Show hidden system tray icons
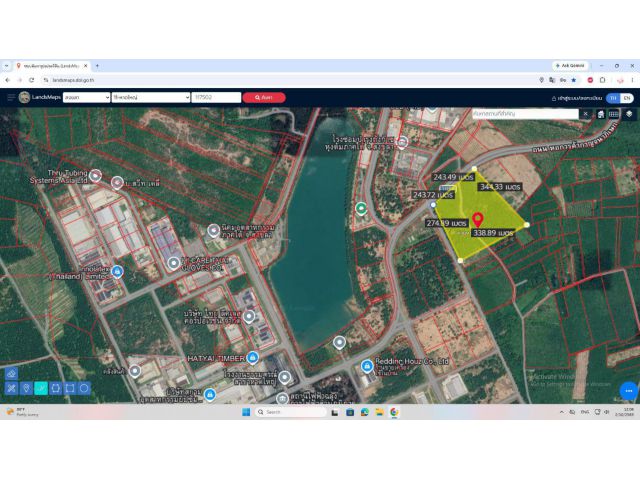Viewport: 640px width, 480px height. point(562,412)
